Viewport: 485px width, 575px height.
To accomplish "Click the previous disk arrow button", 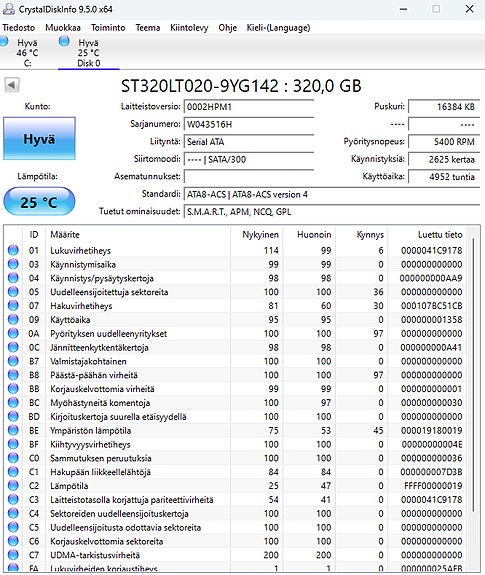I will click(x=12, y=85).
